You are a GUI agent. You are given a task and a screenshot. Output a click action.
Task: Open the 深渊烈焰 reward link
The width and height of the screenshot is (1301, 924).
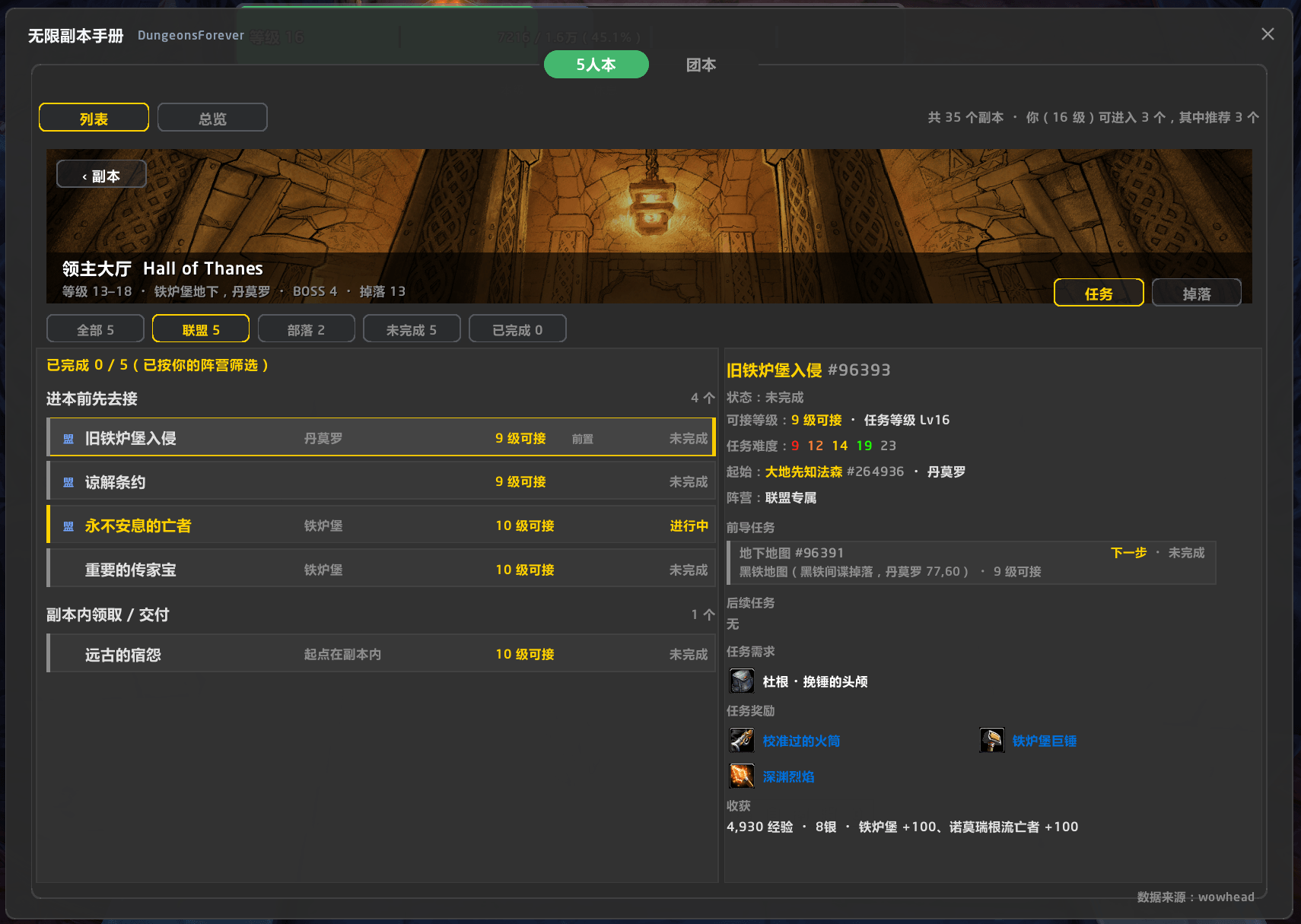point(789,776)
